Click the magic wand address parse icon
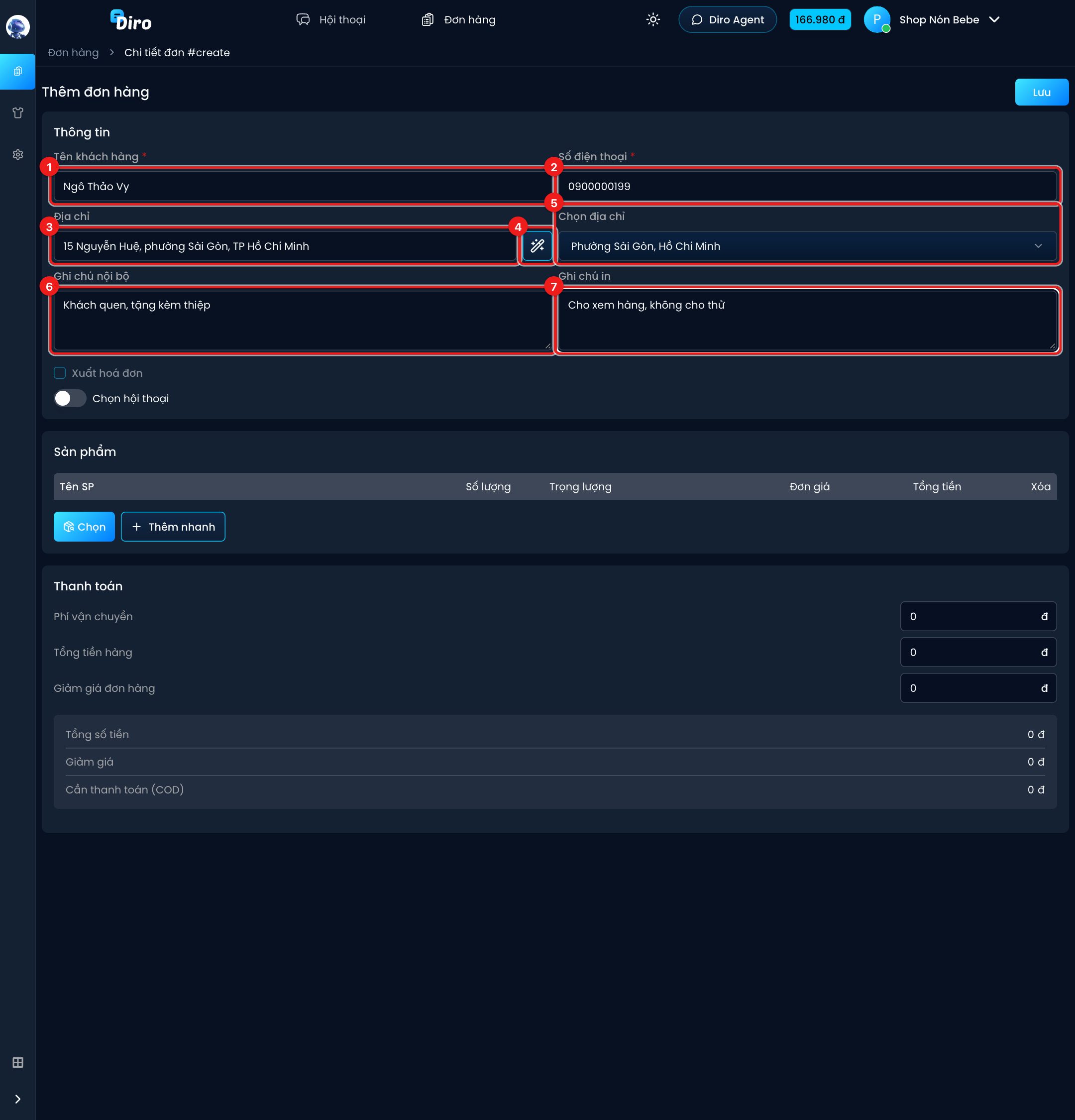1075x1120 pixels. pos(537,246)
